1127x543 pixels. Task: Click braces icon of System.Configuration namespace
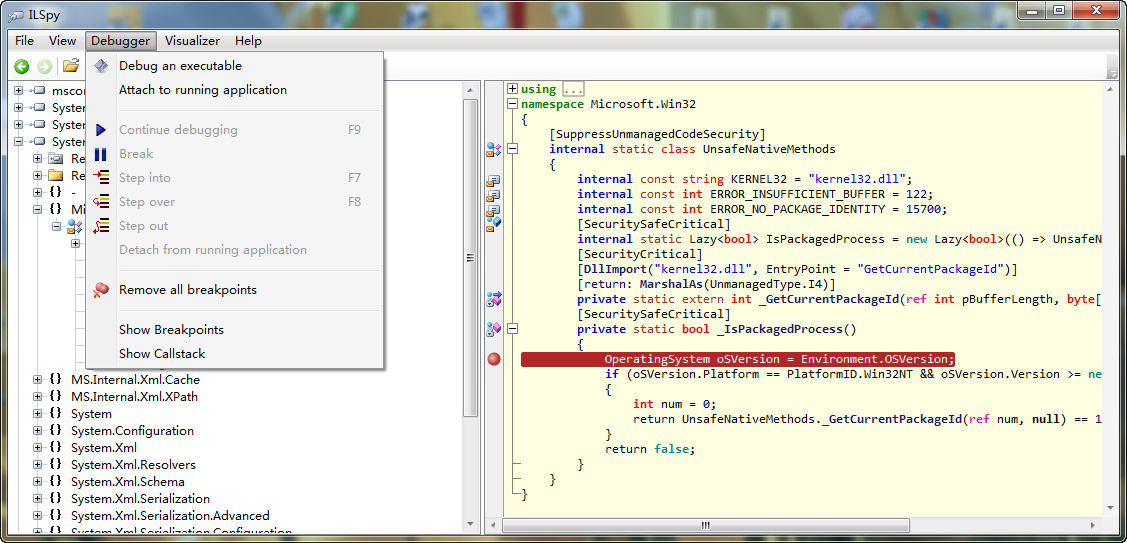pyautogui.click(x=55, y=431)
